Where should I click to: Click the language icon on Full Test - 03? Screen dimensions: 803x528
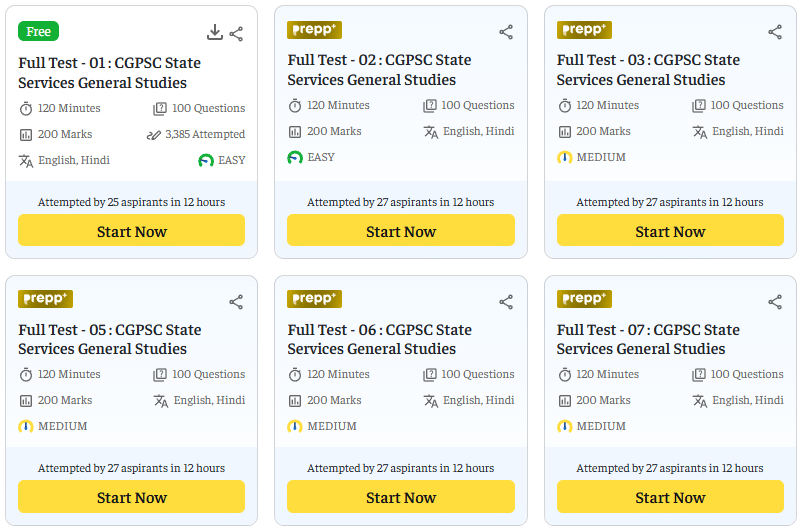click(x=700, y=132)
